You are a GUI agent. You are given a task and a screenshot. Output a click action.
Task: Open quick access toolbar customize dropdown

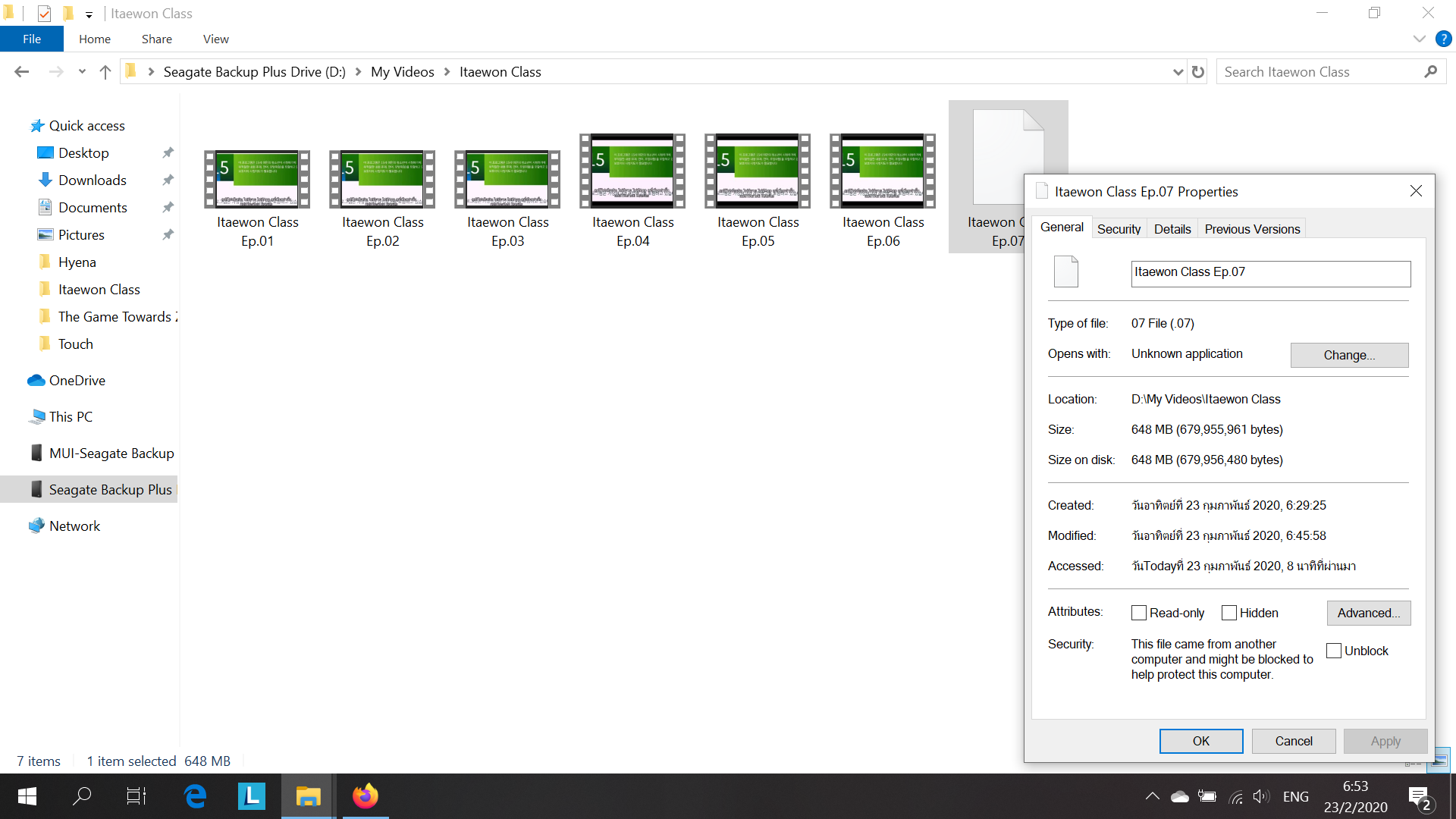click(x=89, y=14)
